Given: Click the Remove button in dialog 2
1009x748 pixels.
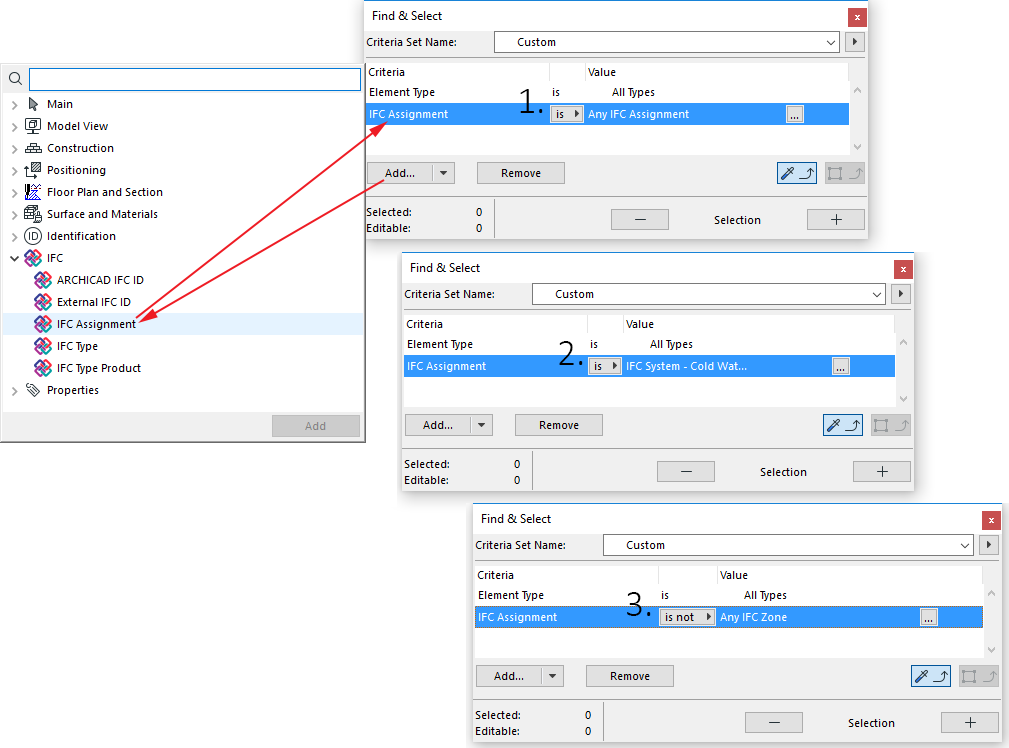Looking at the screenshot, I should [x=559, y=425].
